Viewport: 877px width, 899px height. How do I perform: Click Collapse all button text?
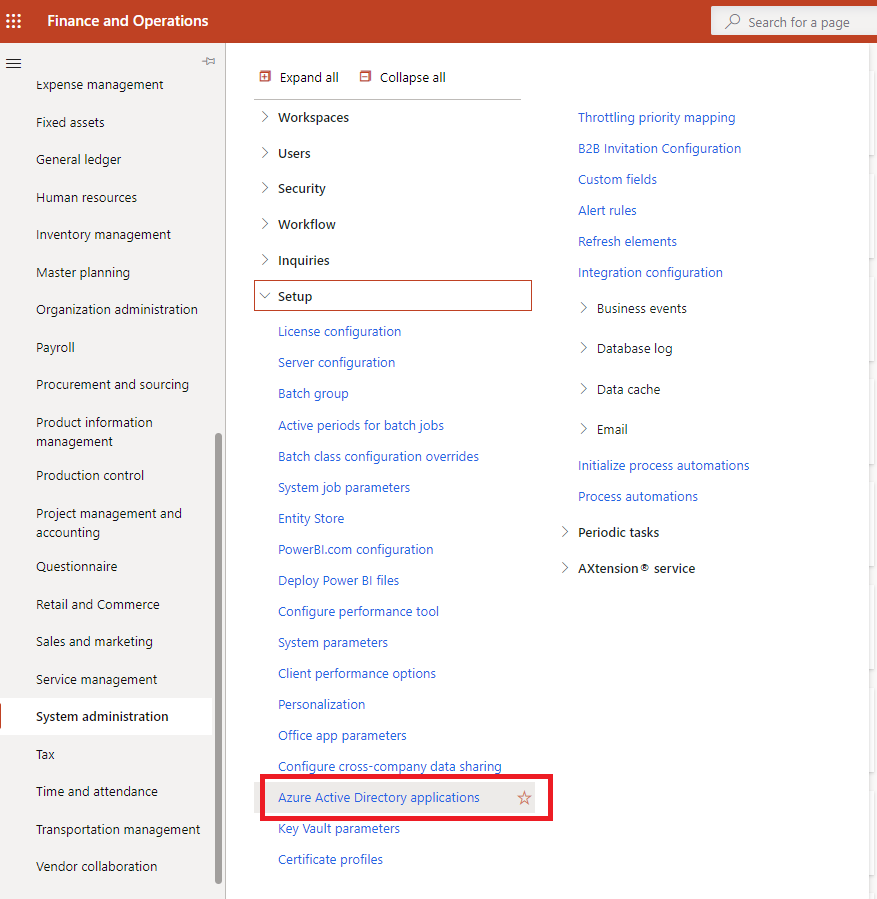413,77
